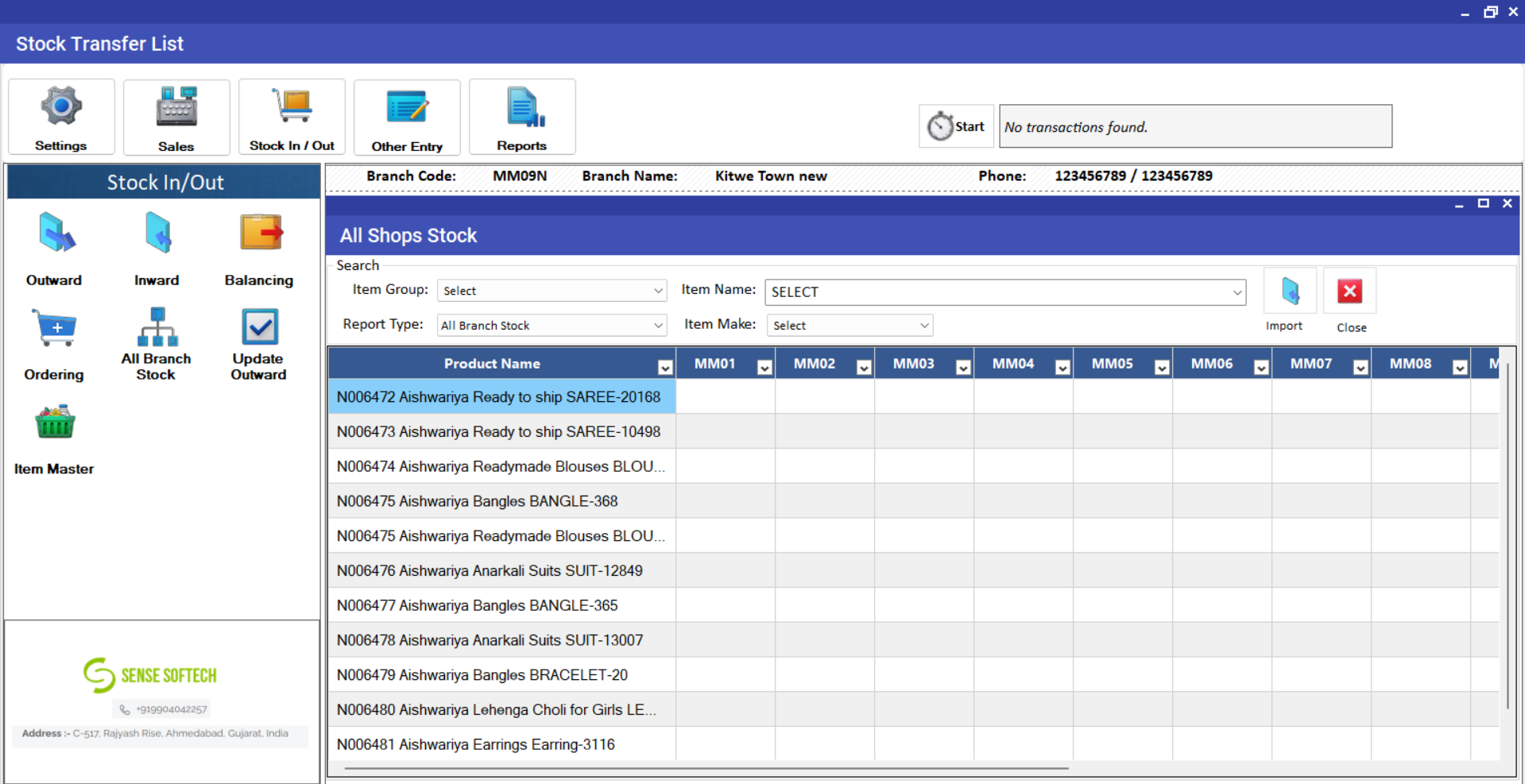Click the Stock In/Out panel header
The height and width of the screenshot is (784, 1525).
164,182
